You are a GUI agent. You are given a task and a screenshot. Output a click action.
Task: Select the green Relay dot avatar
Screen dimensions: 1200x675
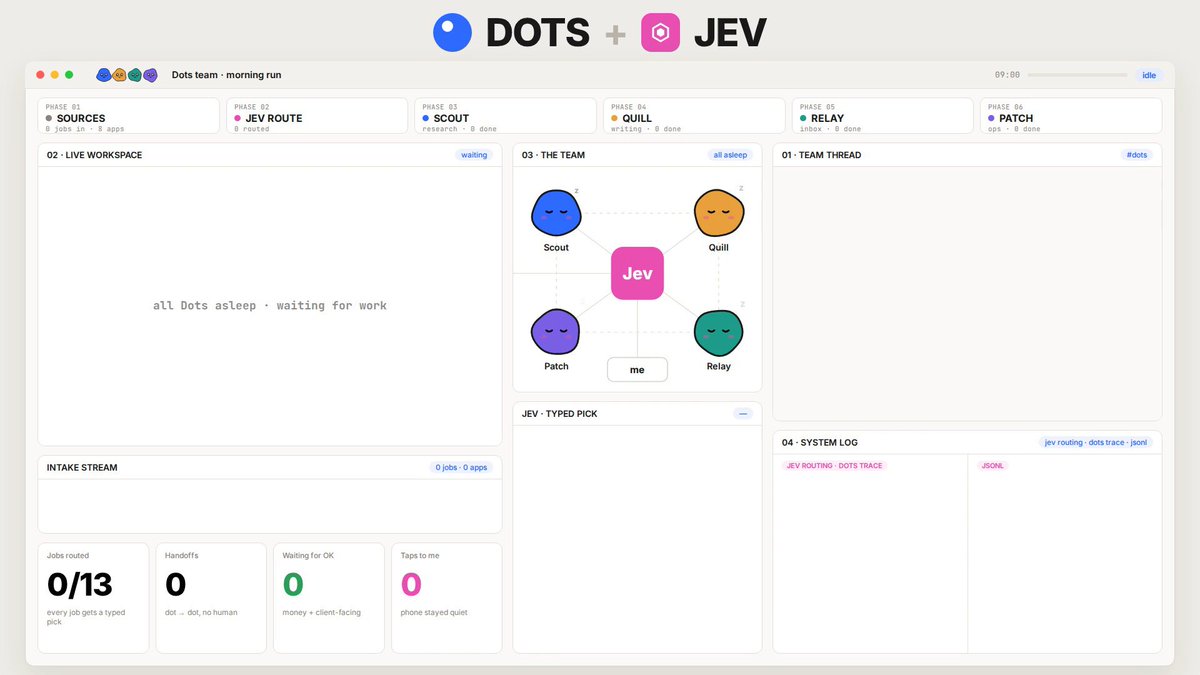point(719,332)
